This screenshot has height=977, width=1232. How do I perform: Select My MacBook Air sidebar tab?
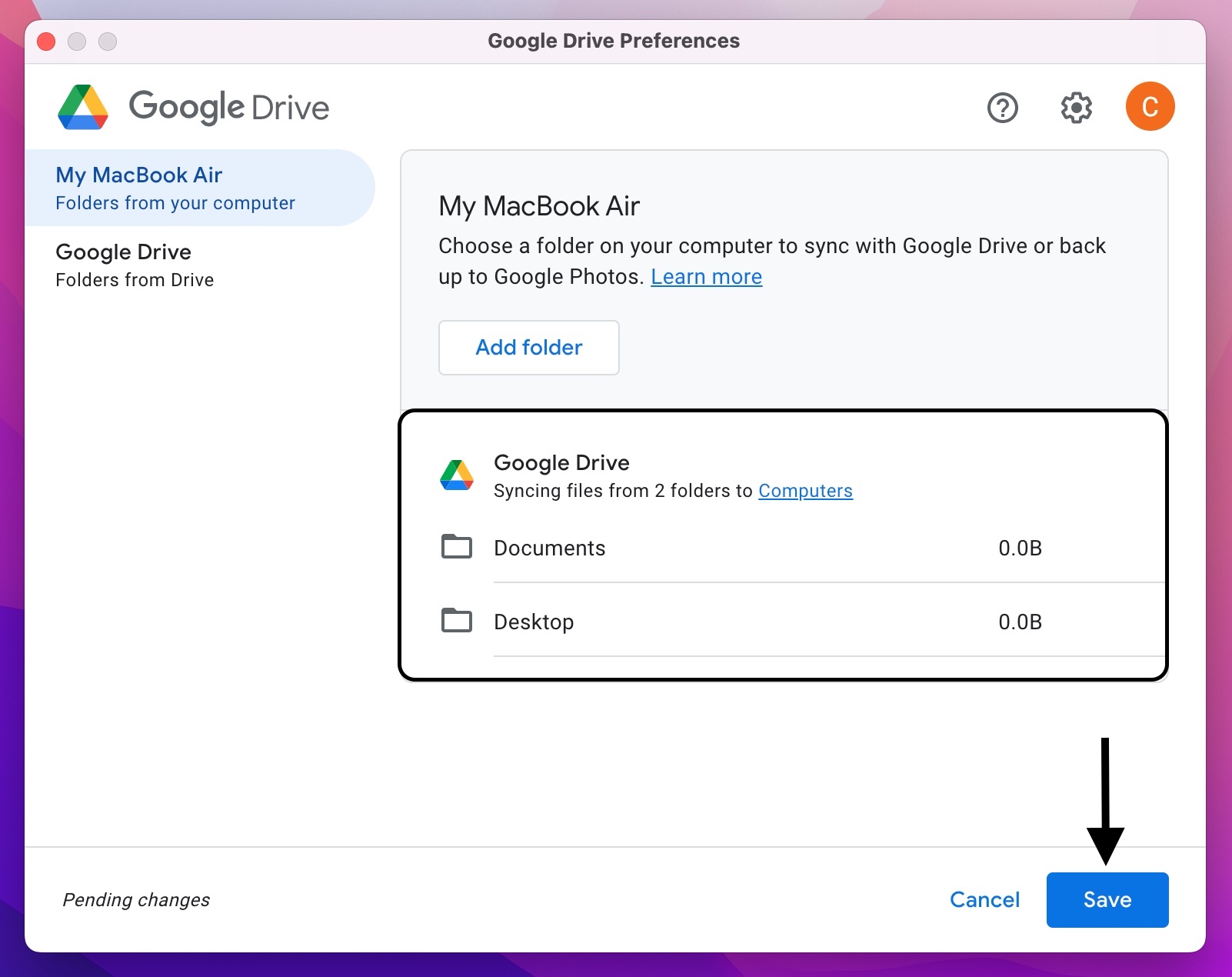click(x=200, y=188)
